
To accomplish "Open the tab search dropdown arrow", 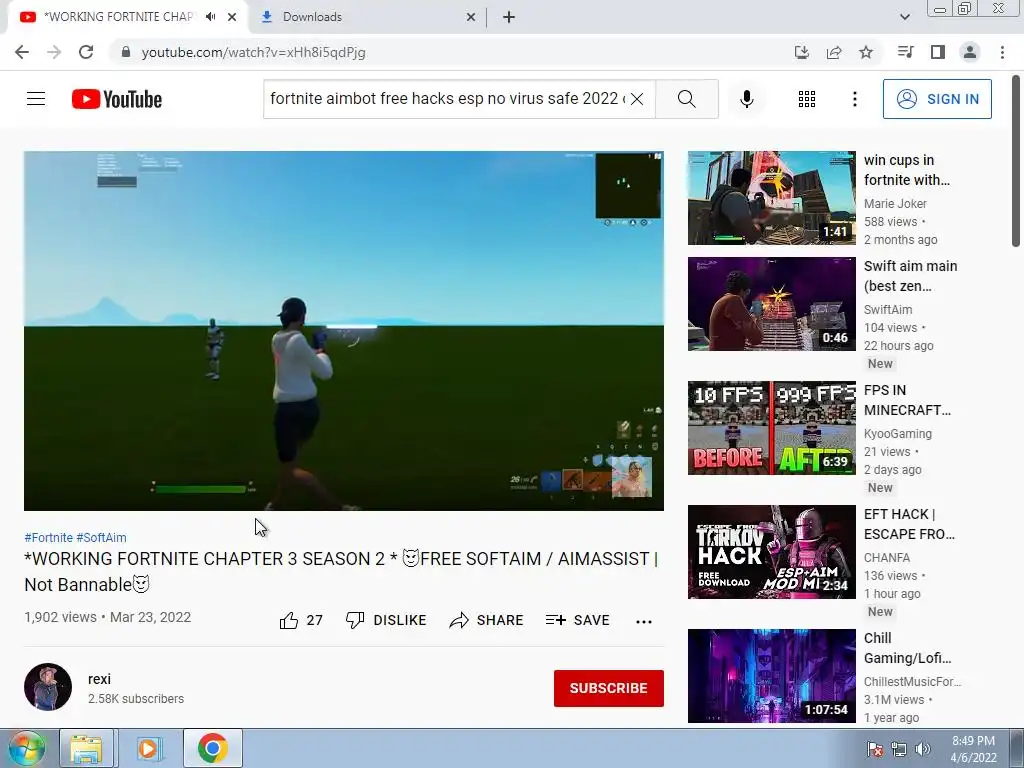I will (904, 17).
